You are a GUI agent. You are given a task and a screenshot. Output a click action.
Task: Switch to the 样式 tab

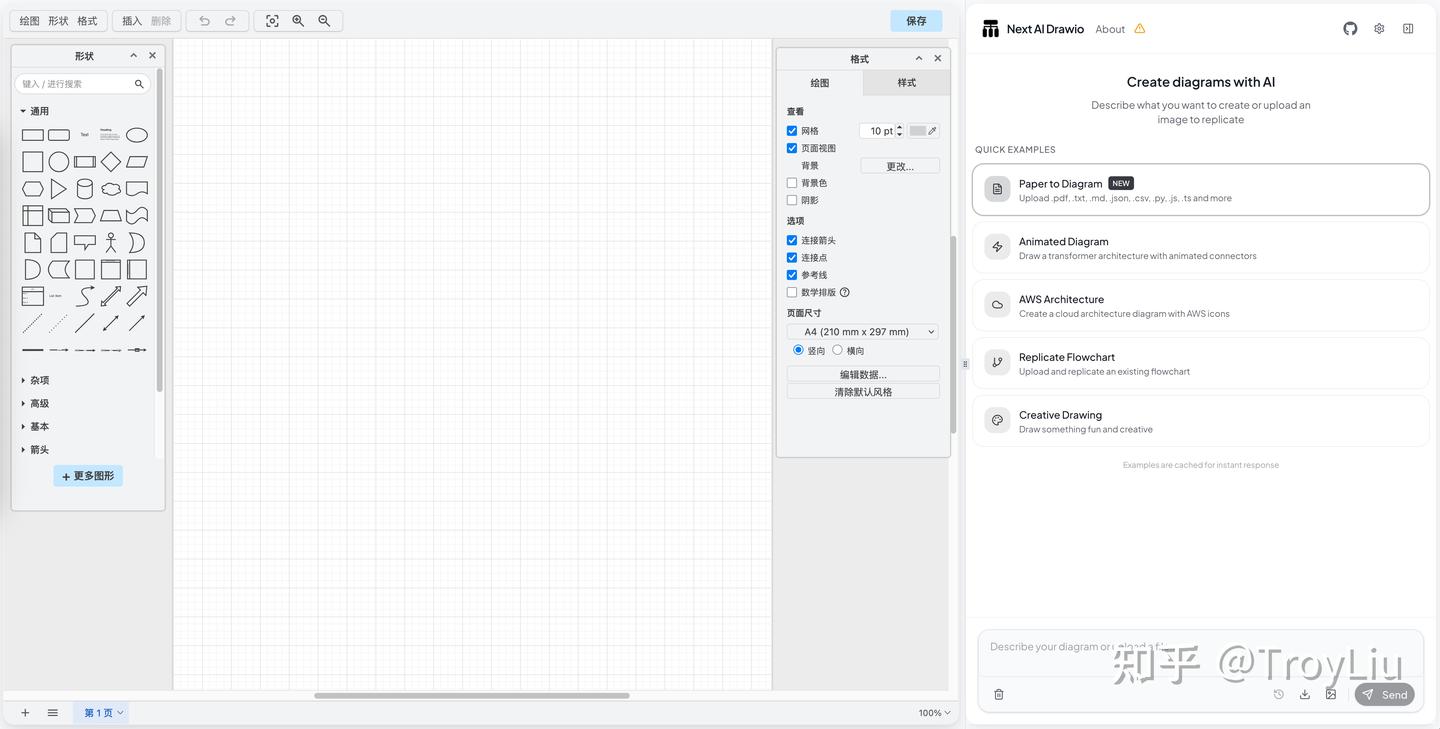(906, 83)
